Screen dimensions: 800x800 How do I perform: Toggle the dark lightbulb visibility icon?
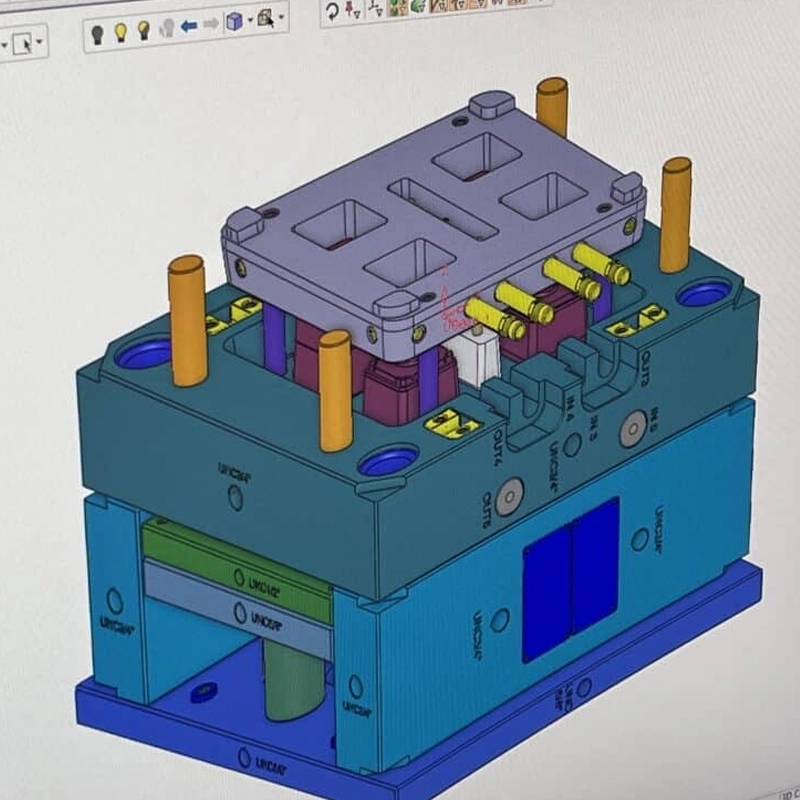pos(97,34)
